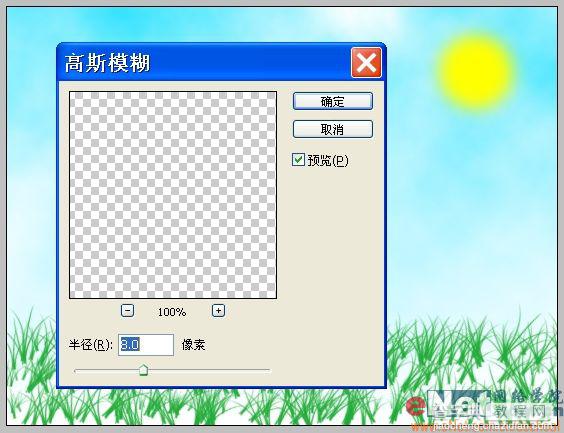564x433 pixels.
Task: Zoom in the preview with plus icon
Action: (x=218, y=310)
